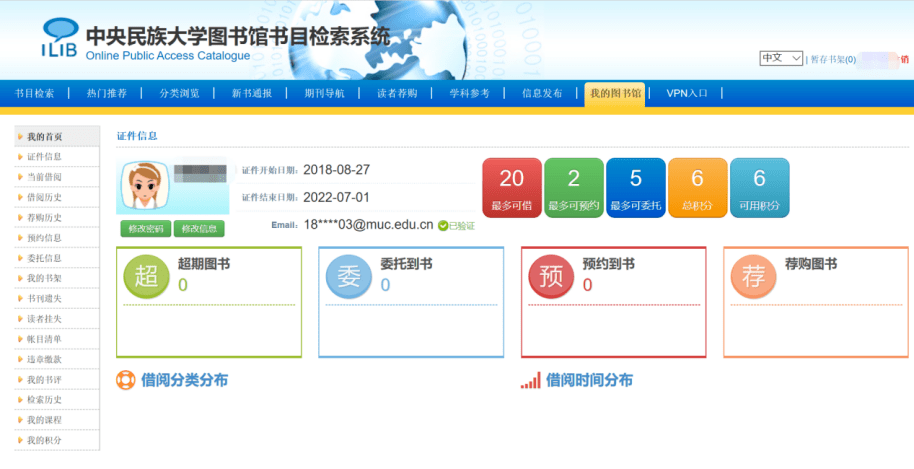
Task: Open the 分类浏览 navigation tab
Action: (x=180, y=93)
